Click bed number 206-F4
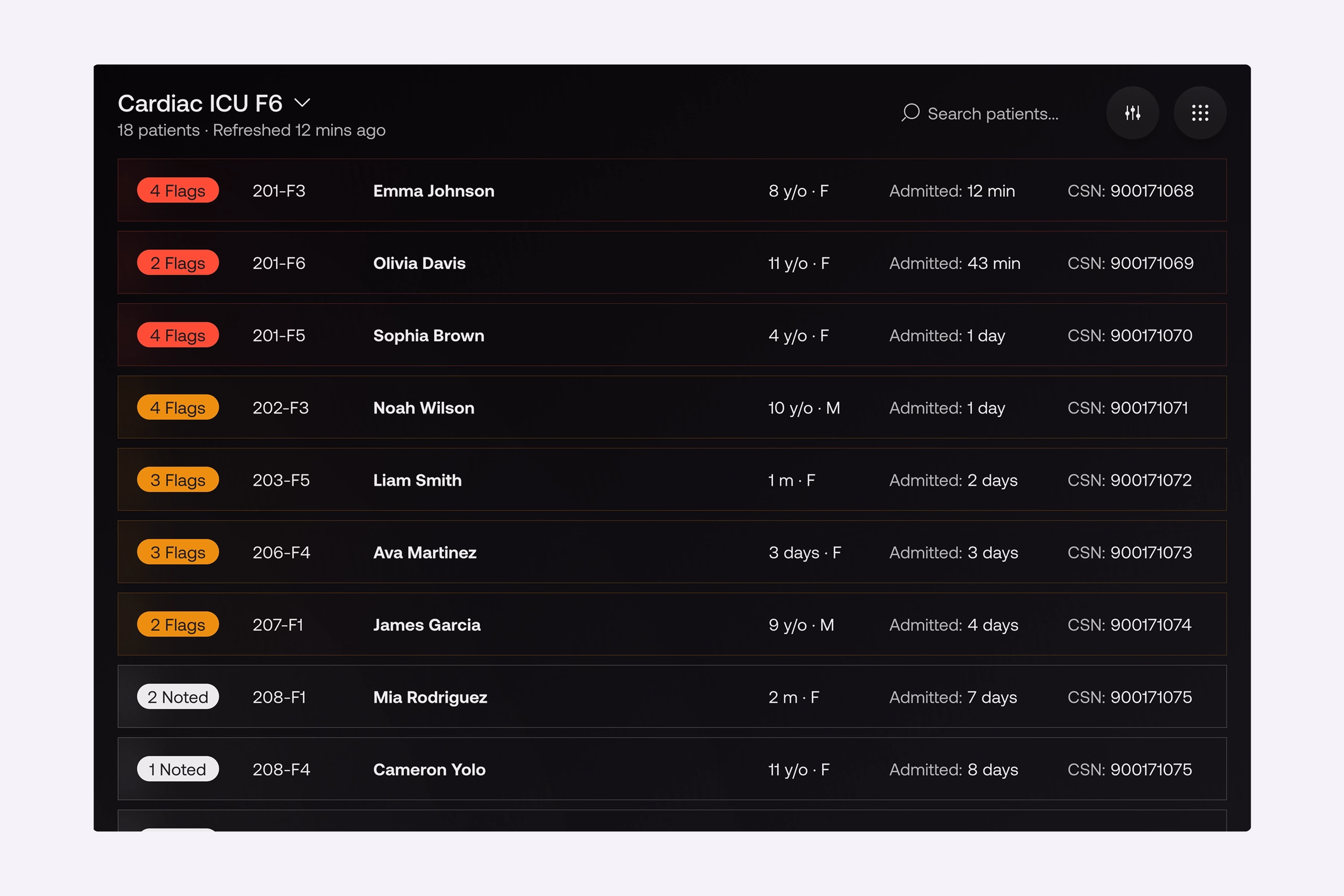1344x896 pixels. point(281,553)
